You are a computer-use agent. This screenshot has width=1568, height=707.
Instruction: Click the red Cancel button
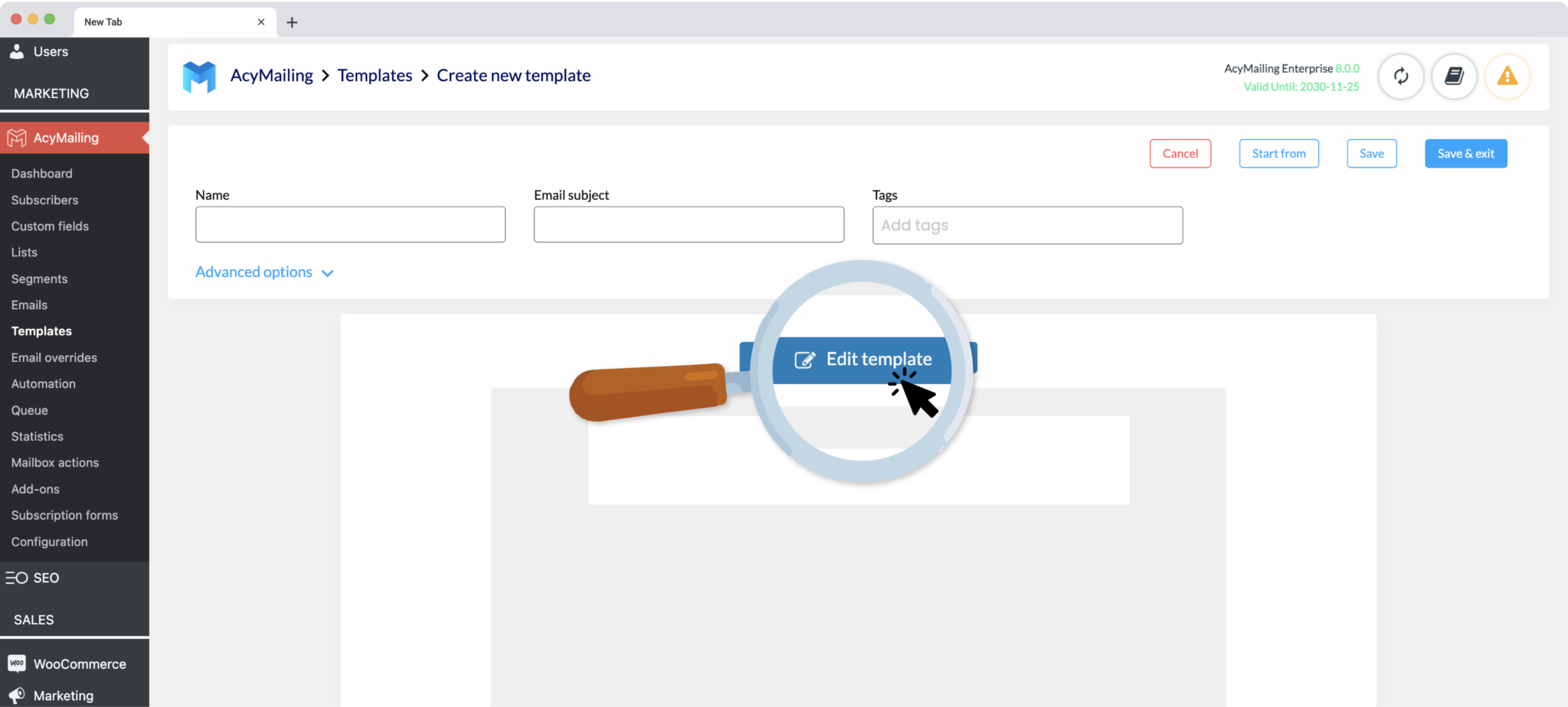1180,154
